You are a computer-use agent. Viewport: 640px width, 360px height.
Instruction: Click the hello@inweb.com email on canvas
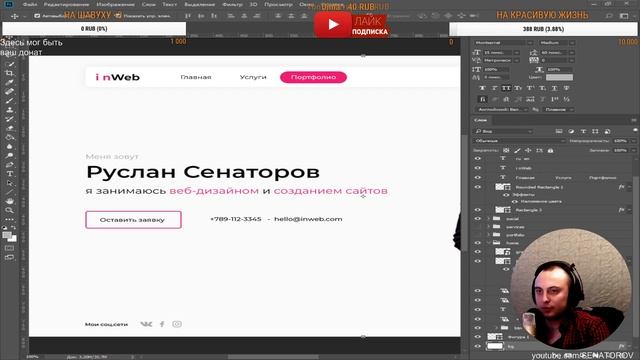click(308, 219)
